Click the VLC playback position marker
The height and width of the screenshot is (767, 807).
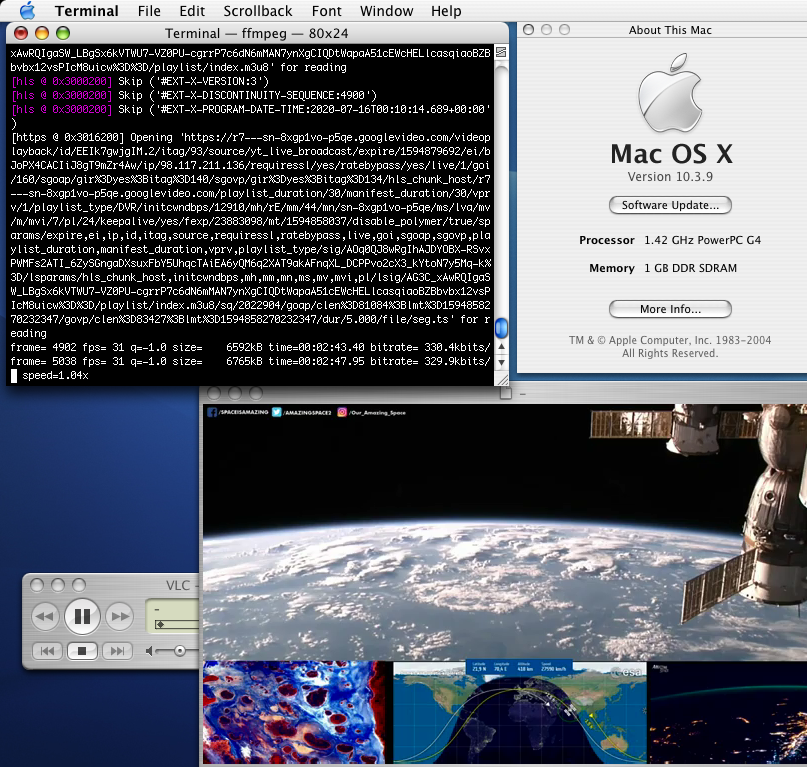[160, 625]
